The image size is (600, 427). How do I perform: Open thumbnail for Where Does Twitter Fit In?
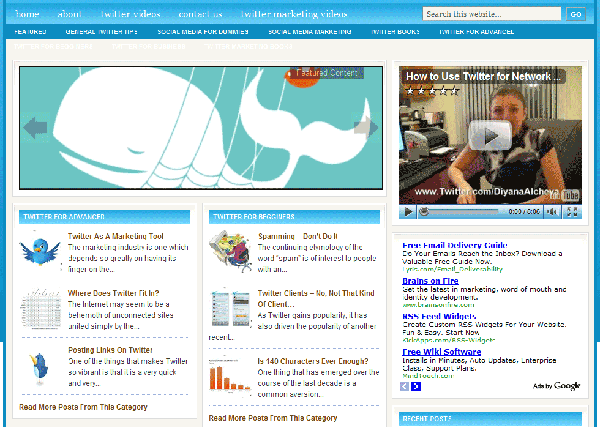point(41,308)
